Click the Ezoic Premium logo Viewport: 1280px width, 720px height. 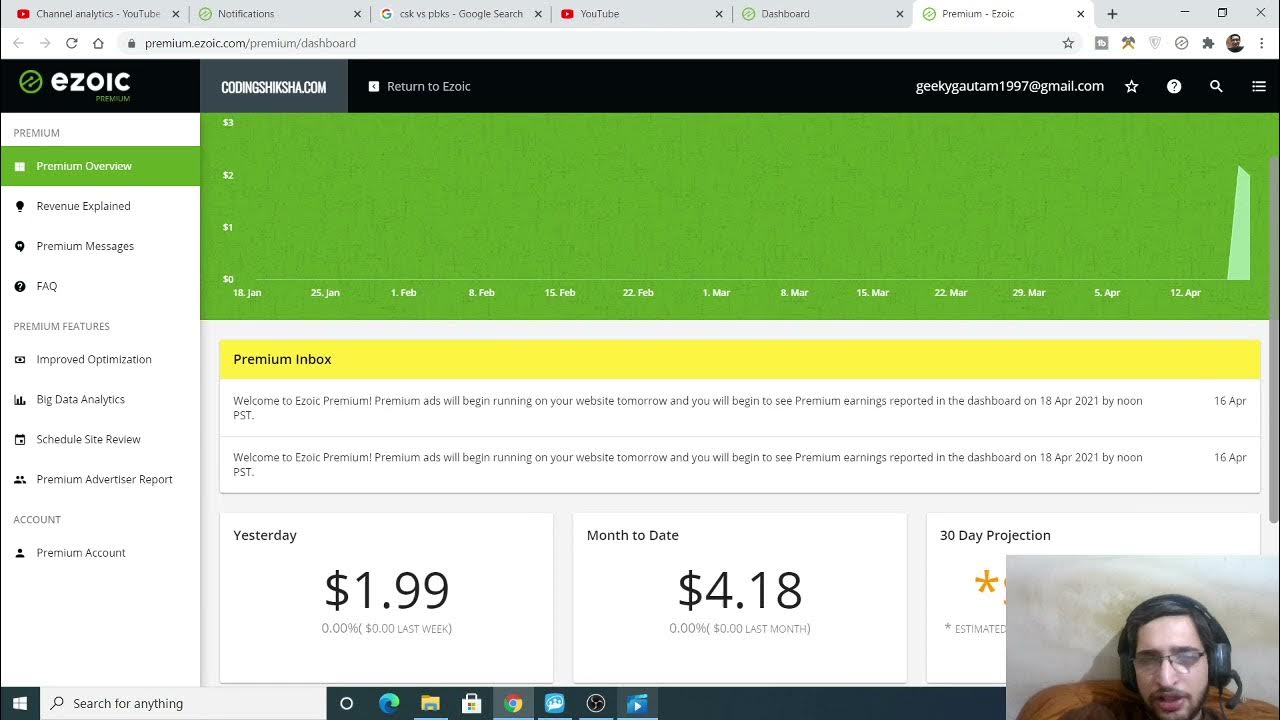[76, 85]
